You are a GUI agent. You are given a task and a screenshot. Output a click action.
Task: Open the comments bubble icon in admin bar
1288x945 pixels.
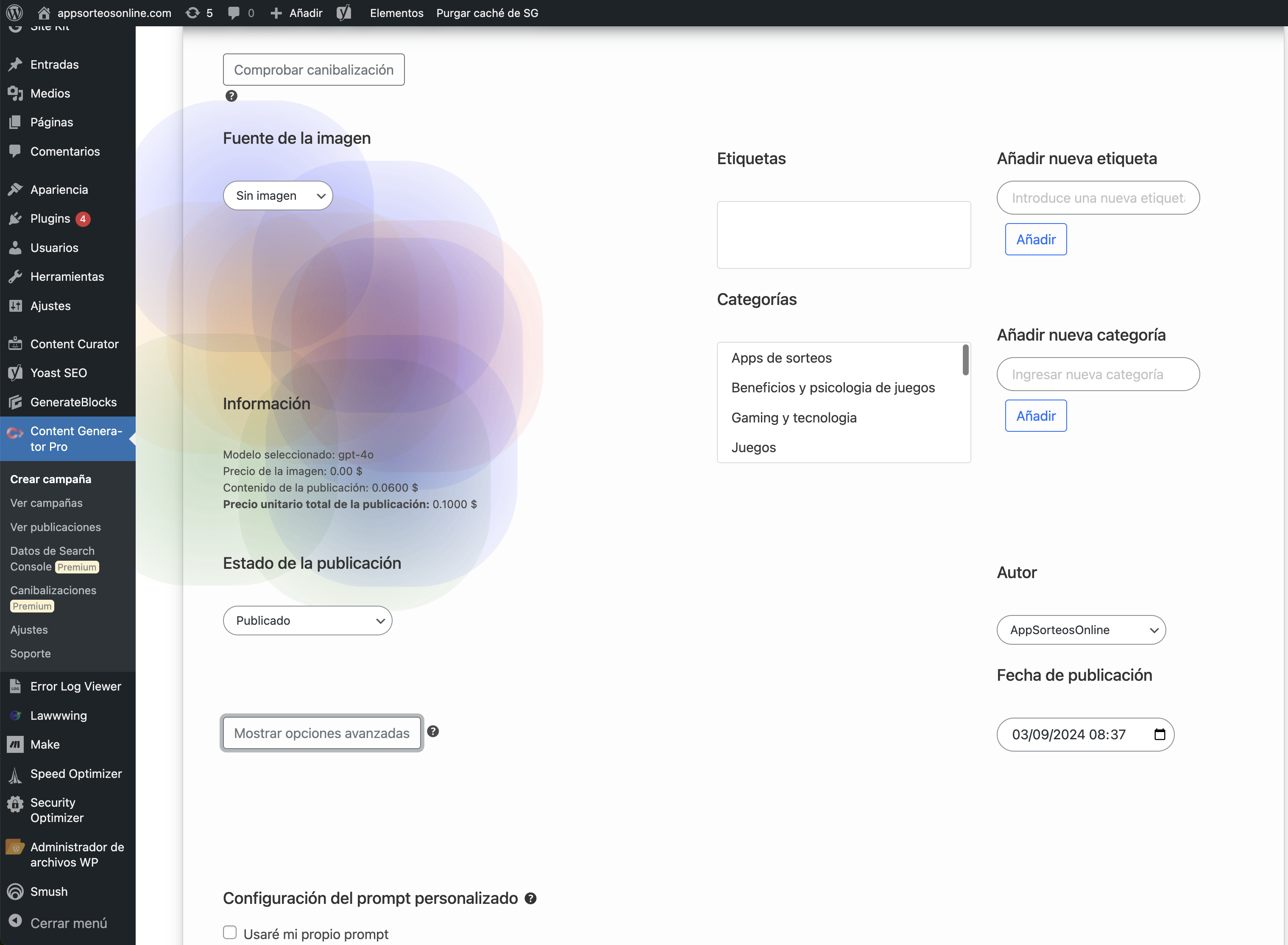tap(233, 13)
